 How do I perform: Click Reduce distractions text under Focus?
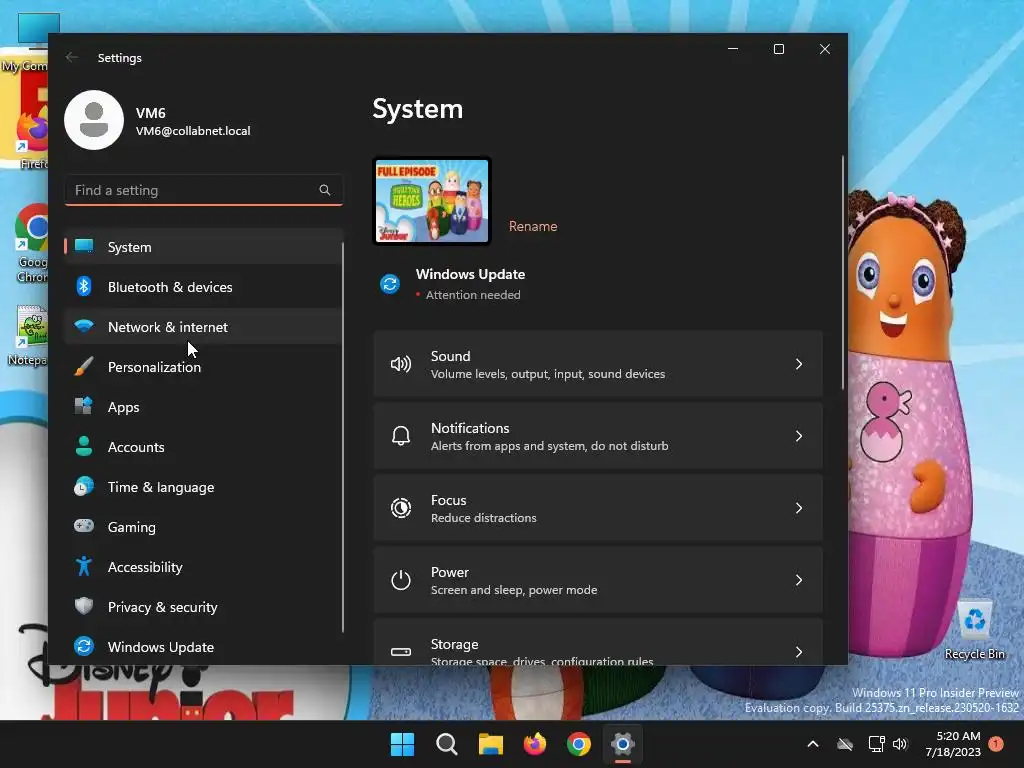[483, 518]
